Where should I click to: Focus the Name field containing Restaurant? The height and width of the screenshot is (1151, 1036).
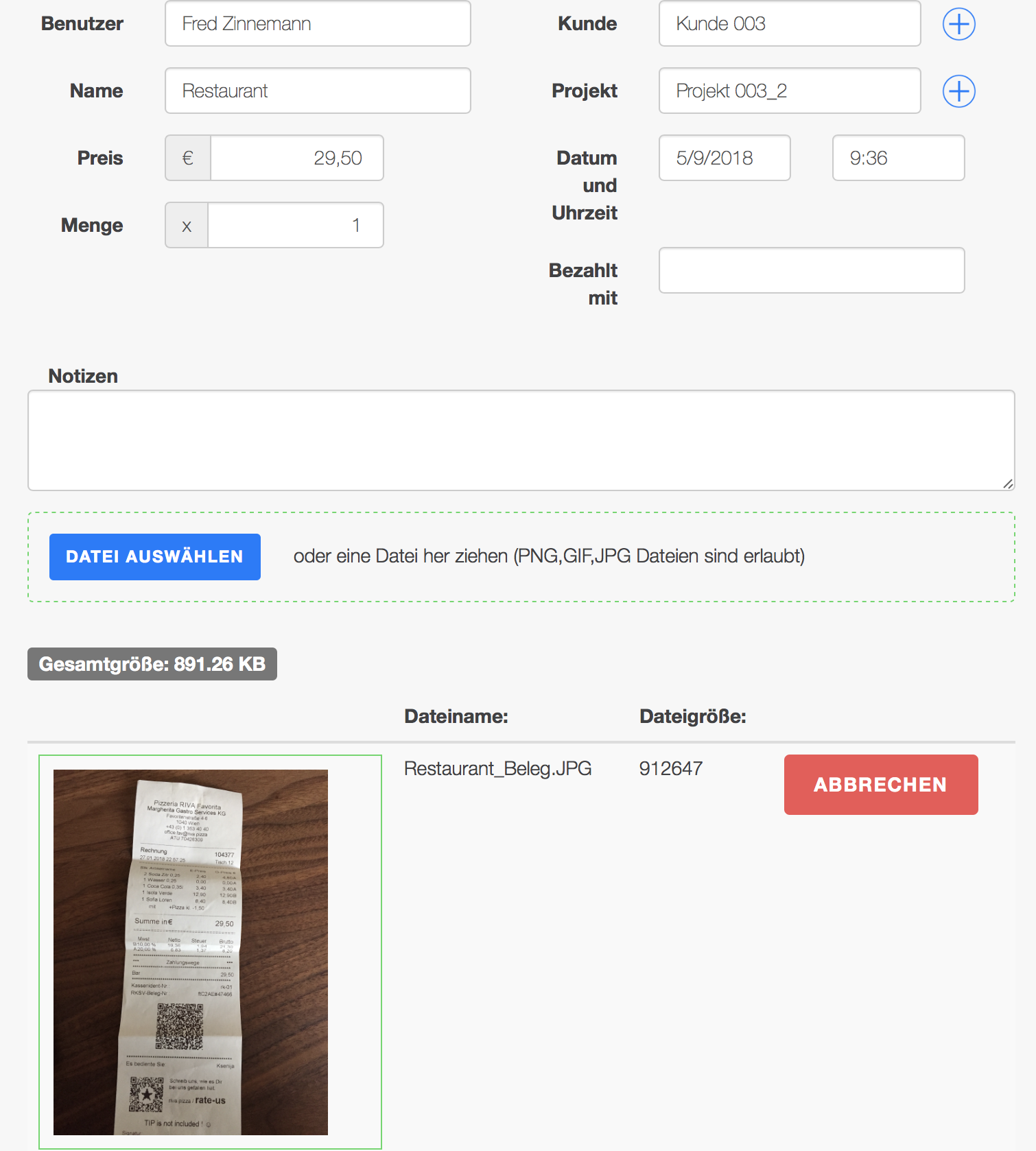(x=318, y=91)
